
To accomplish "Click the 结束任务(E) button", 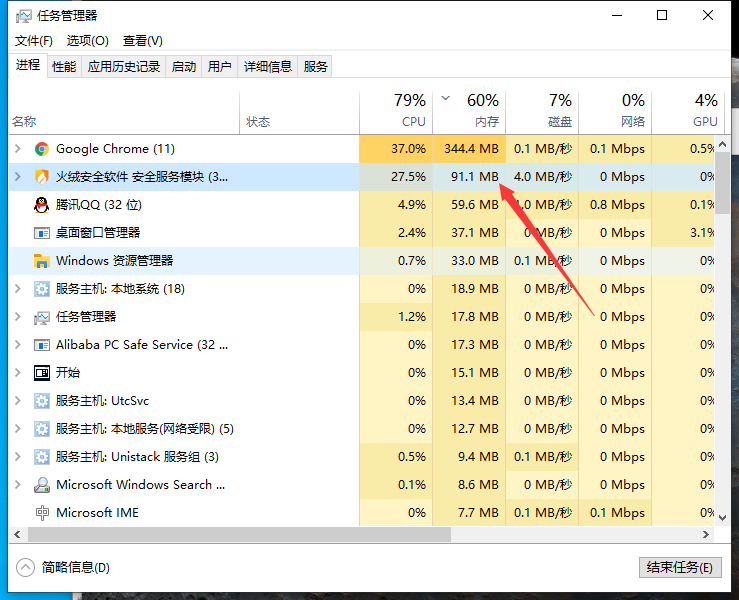I will pyautogui.click(x=680, y=567).
